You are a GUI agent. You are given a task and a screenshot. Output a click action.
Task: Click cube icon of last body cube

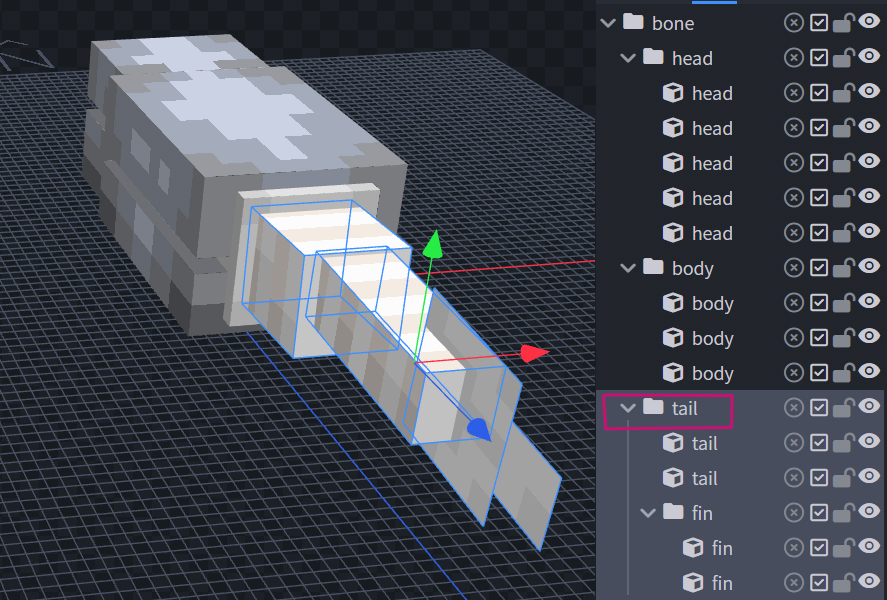tap(673, 373)
